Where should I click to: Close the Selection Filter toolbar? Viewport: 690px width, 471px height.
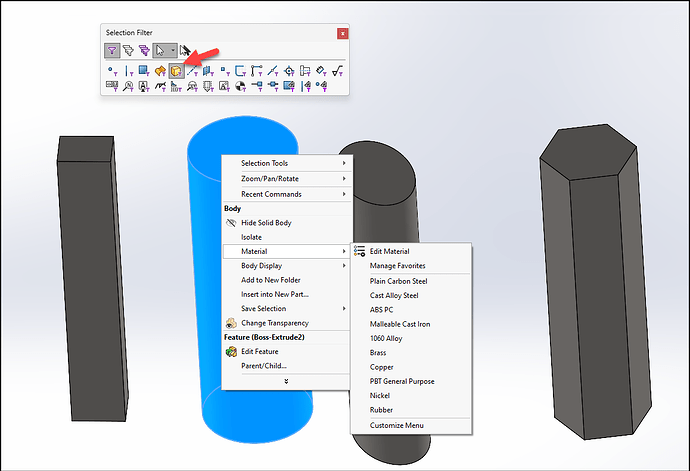click(343, 33)
